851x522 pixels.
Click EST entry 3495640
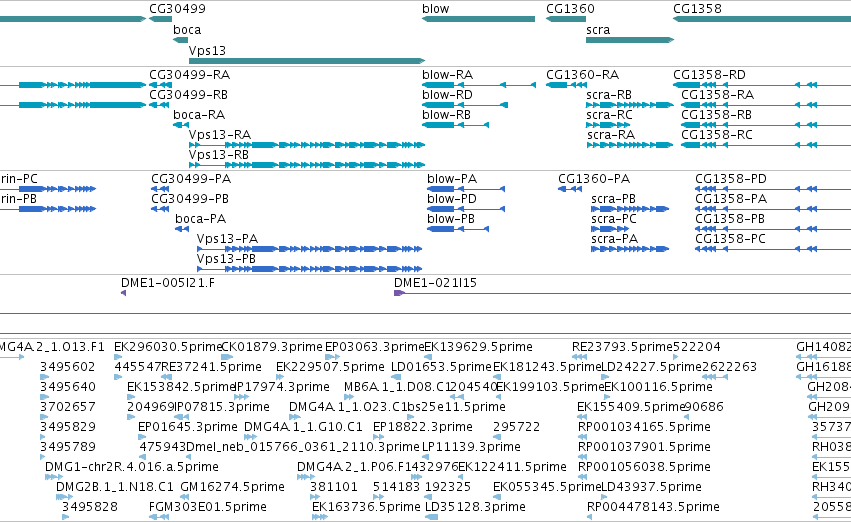pos(68,387)
